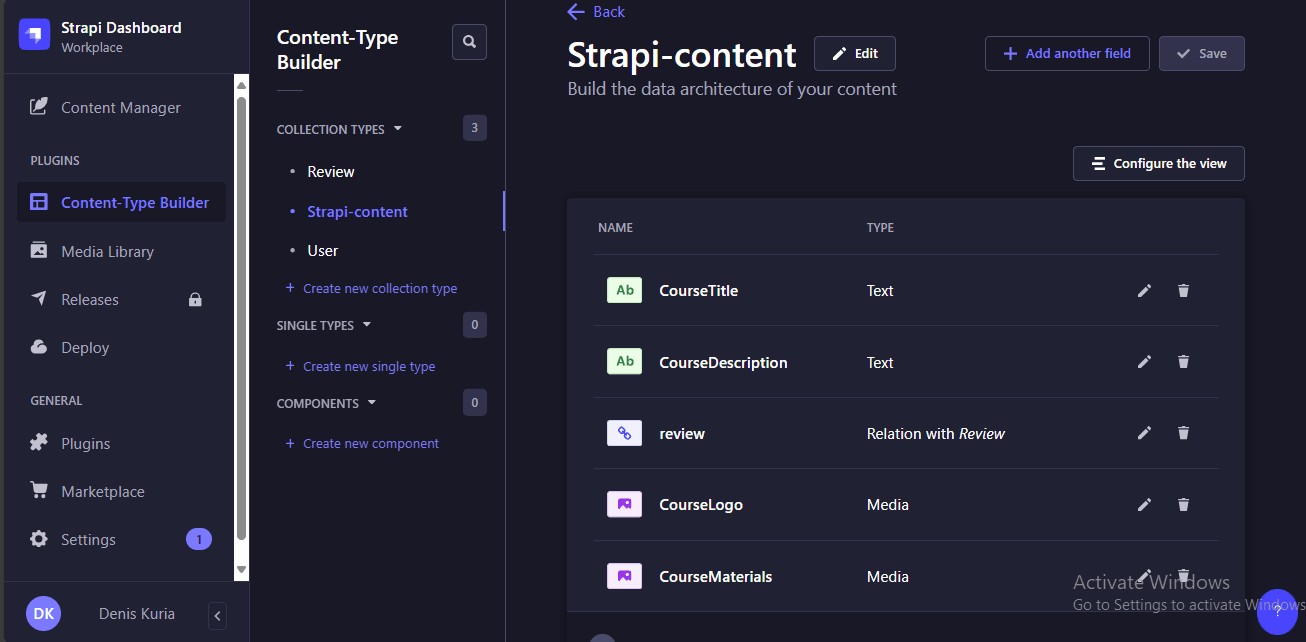Click the Edit button next to Strapi-content
The height and width of the screenshot is (642, 1306).
pyautogui.click(x=855, y=54)
